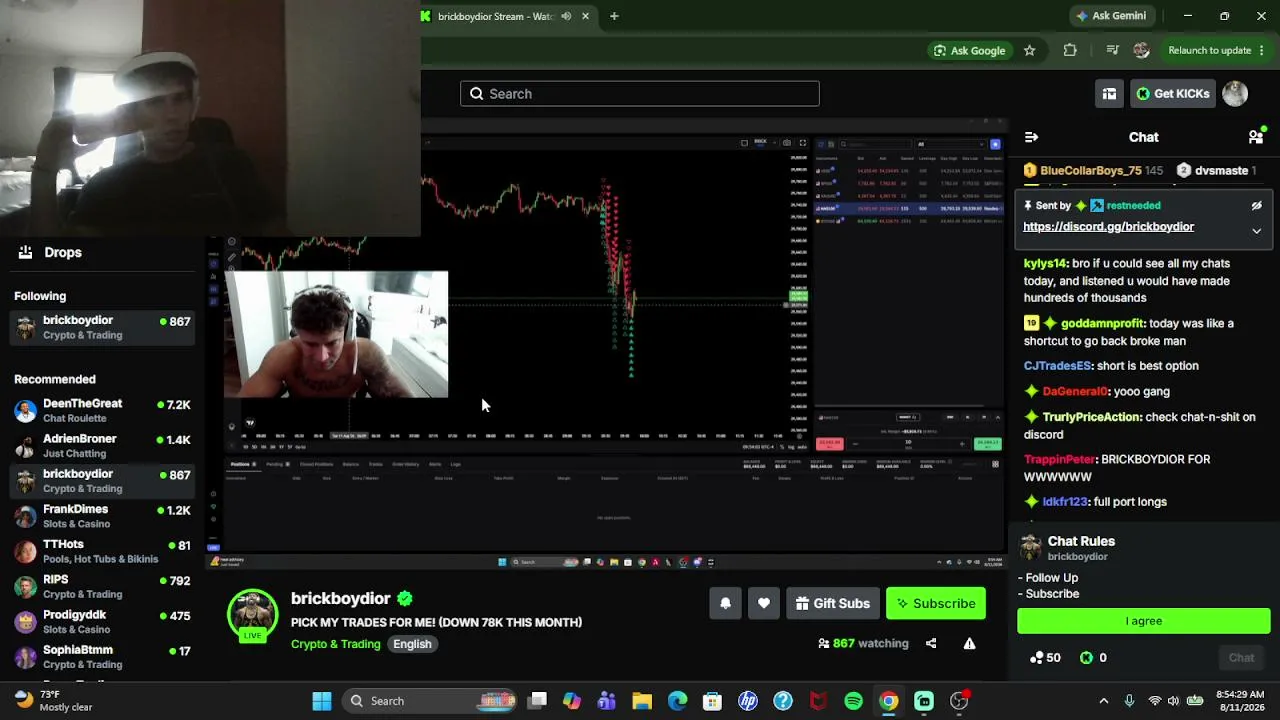
Task: Open AdrienBroner recommended channel
Action: point(102,446)
